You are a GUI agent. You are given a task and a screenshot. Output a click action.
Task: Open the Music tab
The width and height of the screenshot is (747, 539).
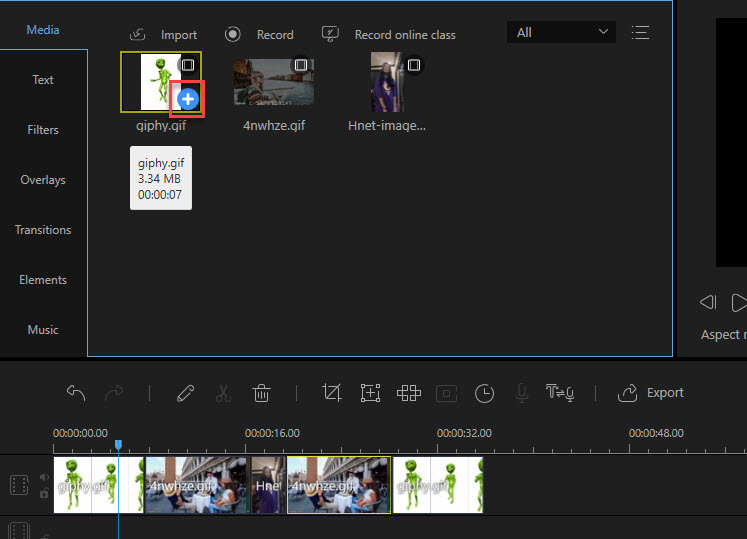coord(43,330)
